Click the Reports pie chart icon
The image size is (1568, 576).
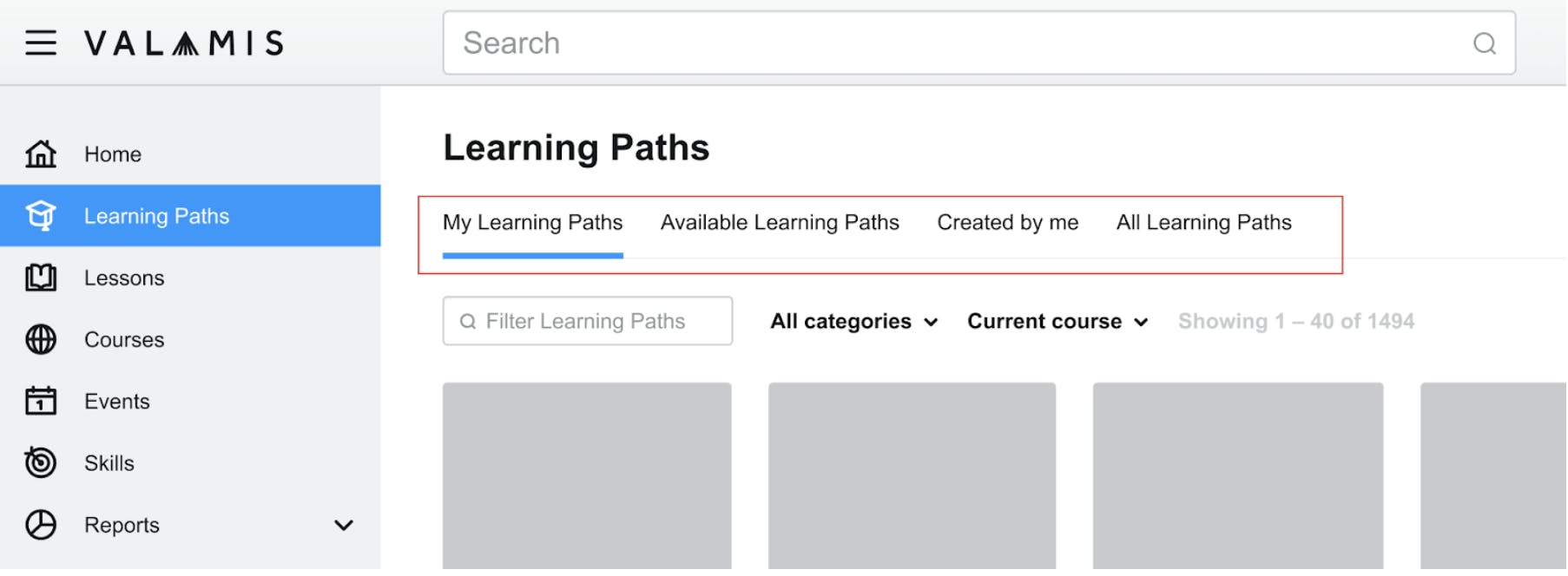coord(41,525)
